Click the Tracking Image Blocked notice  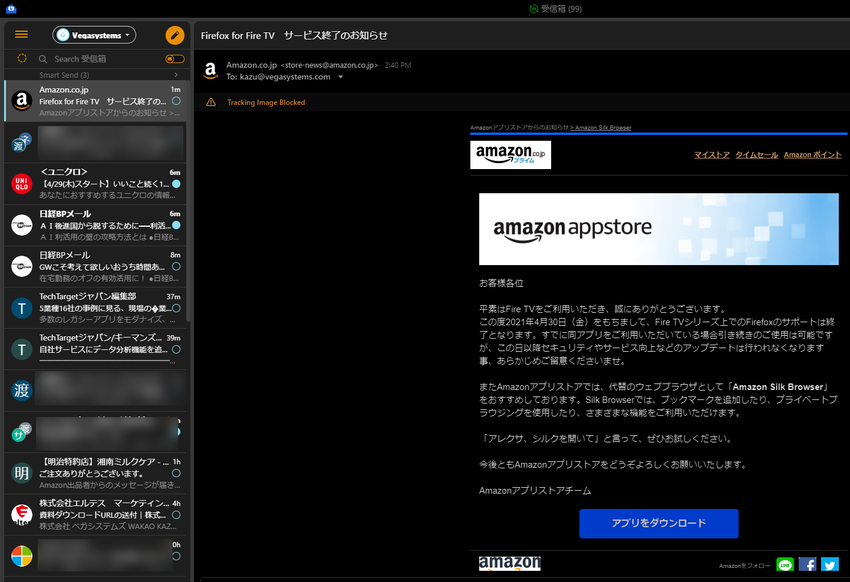click(266, 102)
